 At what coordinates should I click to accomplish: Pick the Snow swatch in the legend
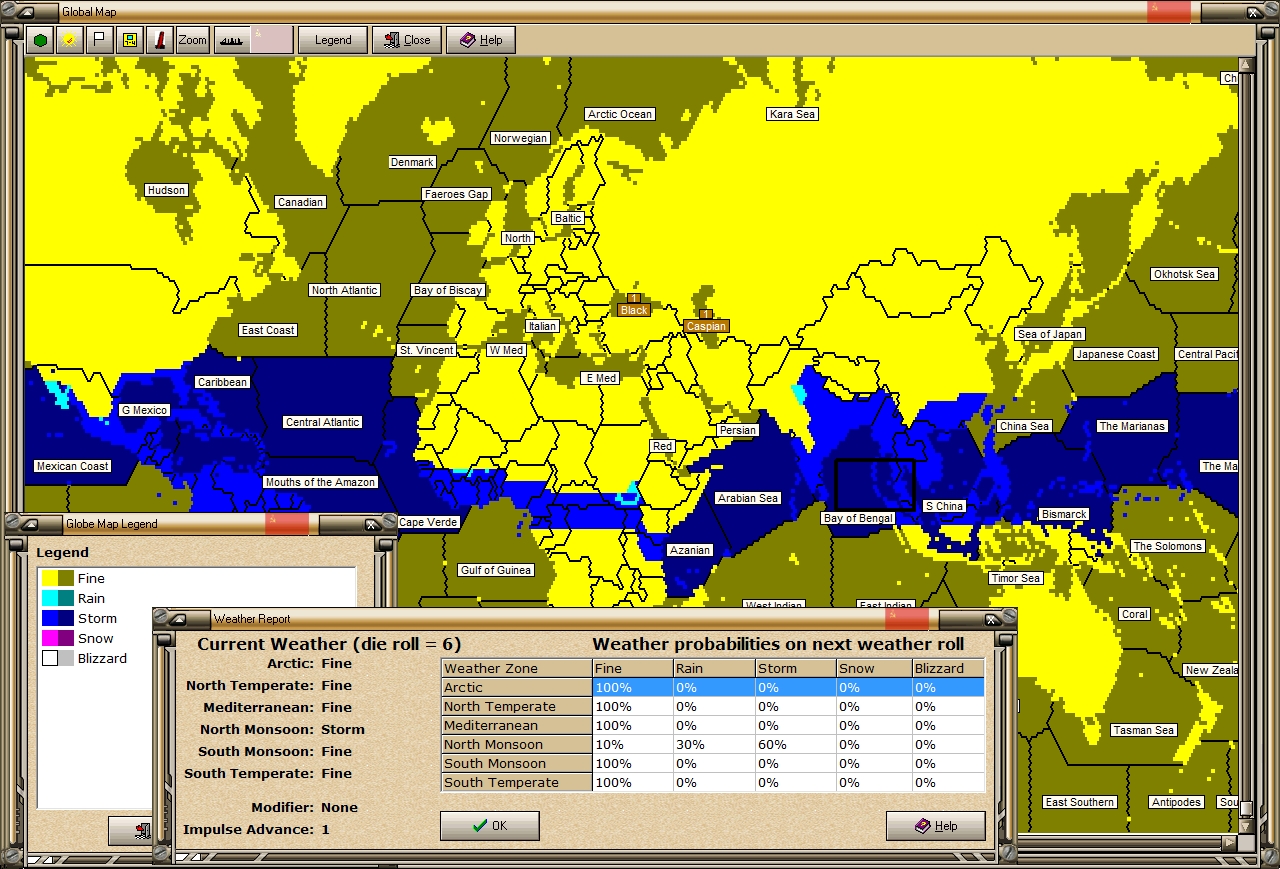pyautogui.click(x=57, y=638)
